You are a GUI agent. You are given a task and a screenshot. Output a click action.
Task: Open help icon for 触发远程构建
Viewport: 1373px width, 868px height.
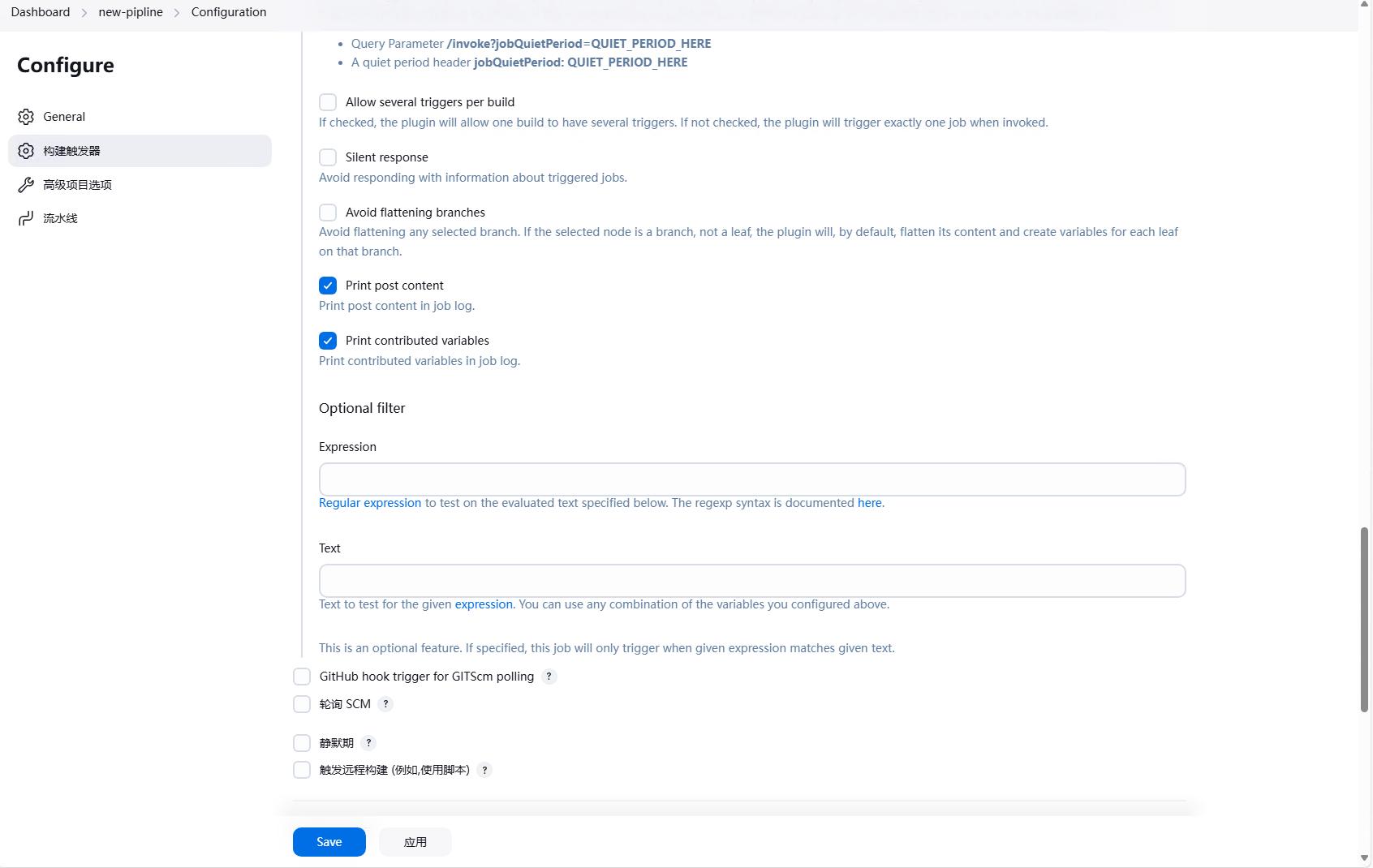(x=484, y=771)
